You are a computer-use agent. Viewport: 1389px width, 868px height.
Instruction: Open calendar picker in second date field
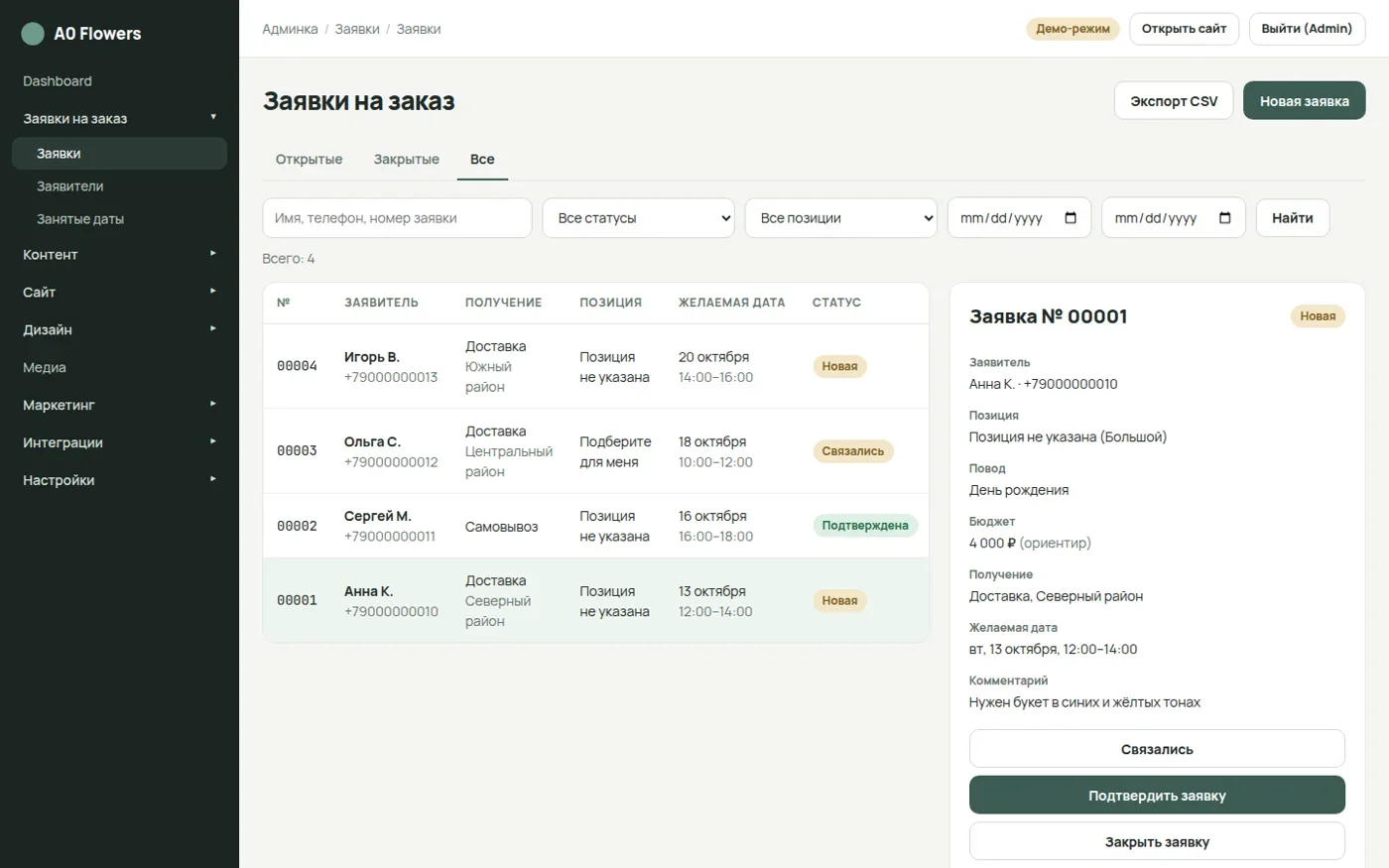pyautogui.click(x=1224, y=218)
